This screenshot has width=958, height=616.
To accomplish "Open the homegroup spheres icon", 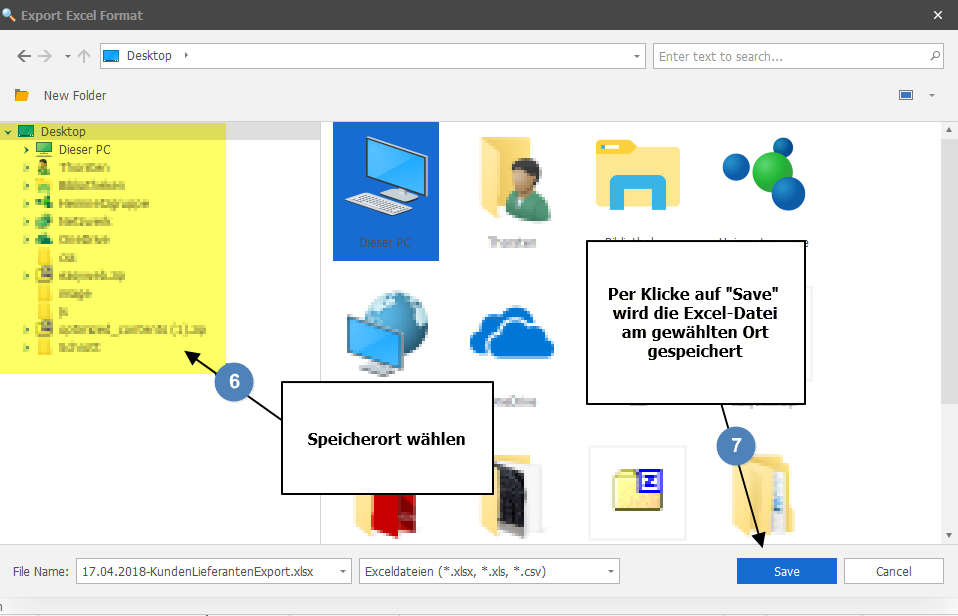I will click(764, 174).
